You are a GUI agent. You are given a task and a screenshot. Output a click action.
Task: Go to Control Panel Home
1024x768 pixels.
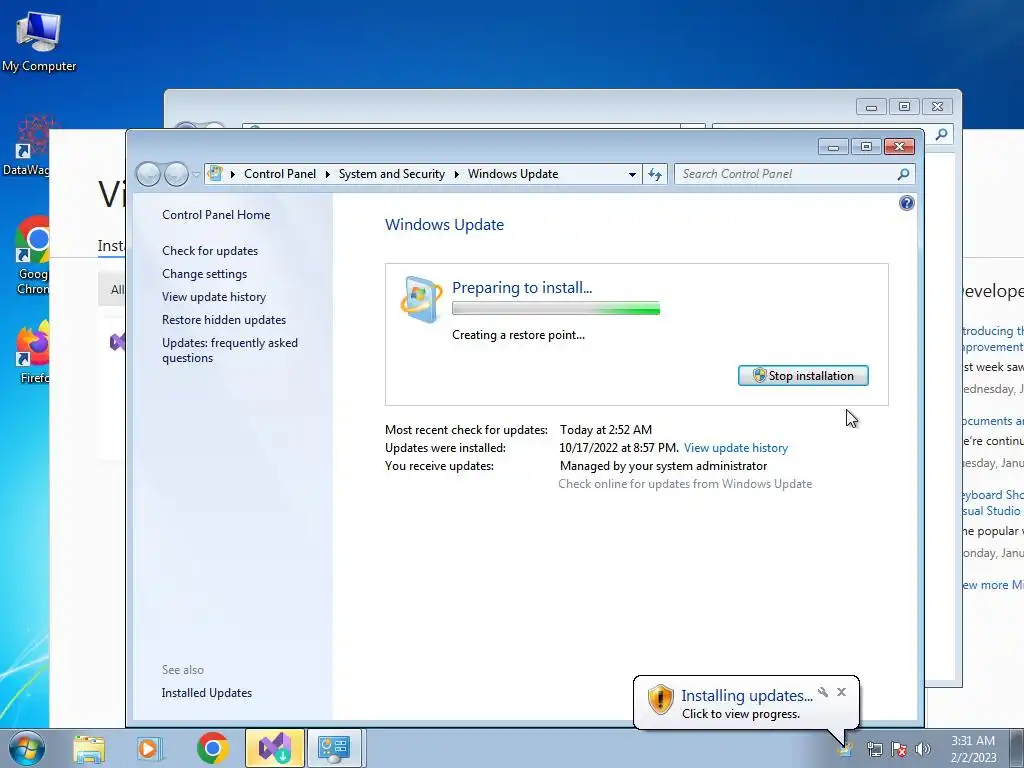pos(216,215)
